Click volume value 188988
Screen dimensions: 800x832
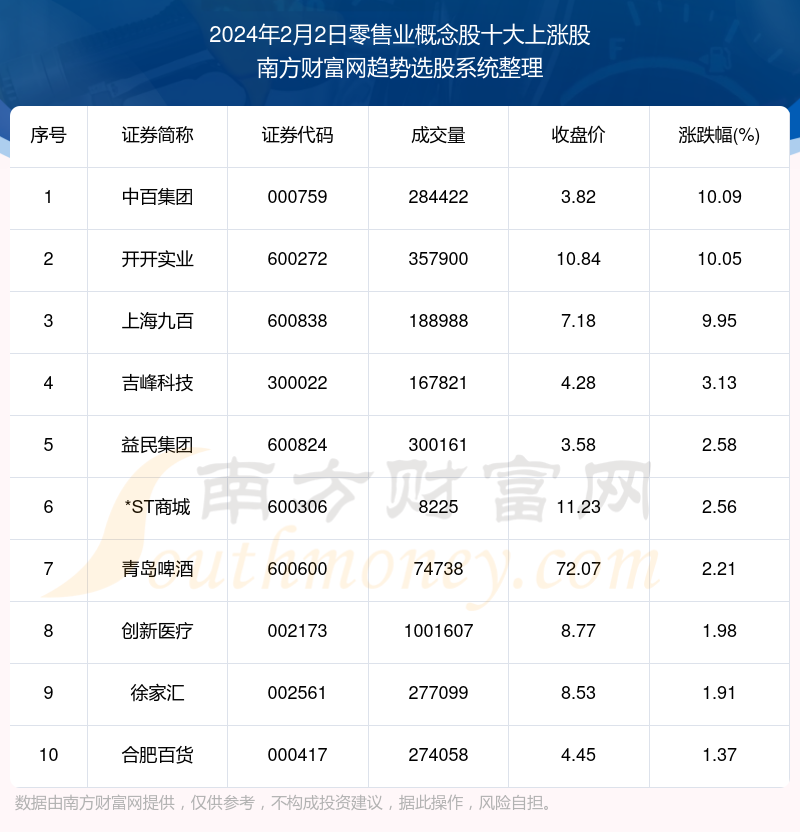[438, 321]
